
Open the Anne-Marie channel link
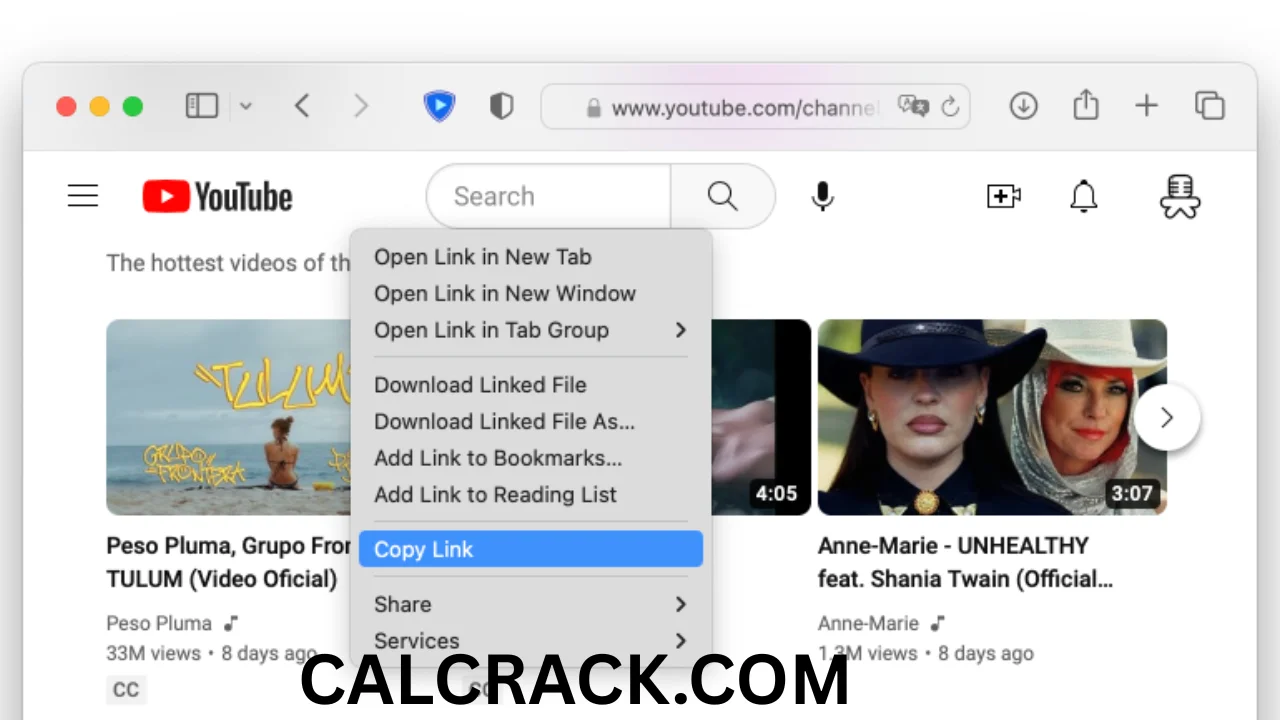(x=868, y=623)
